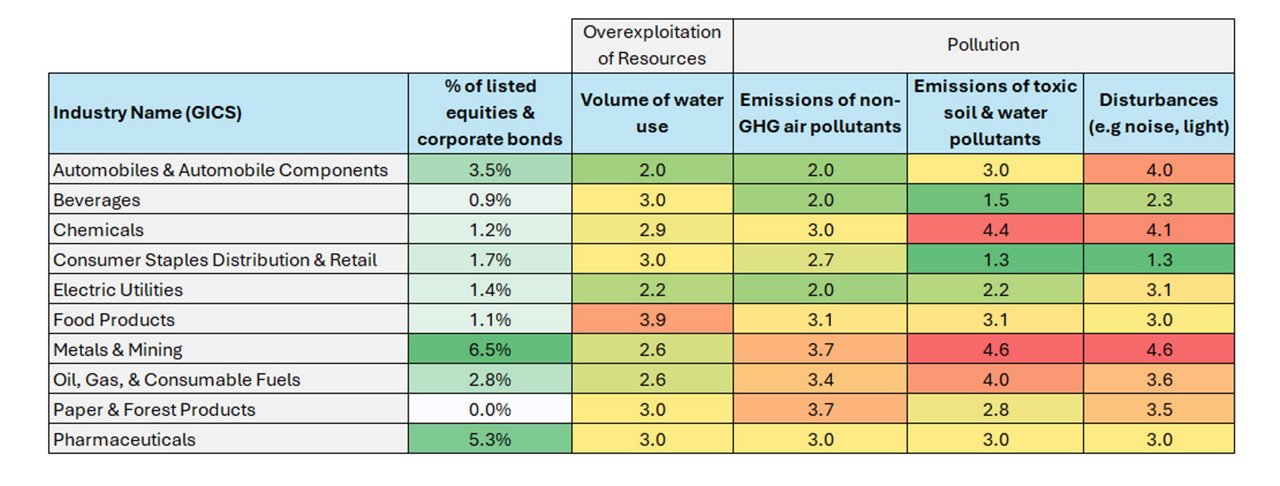Select the Disturbances column header
The width and height of the screenshot is (1280, 486).
point(1159,113)
